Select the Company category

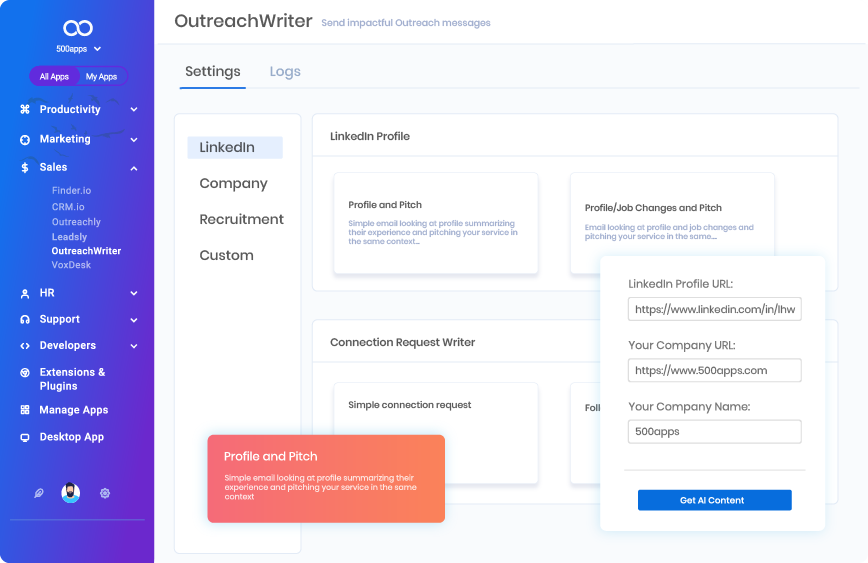tap(233, 183)
